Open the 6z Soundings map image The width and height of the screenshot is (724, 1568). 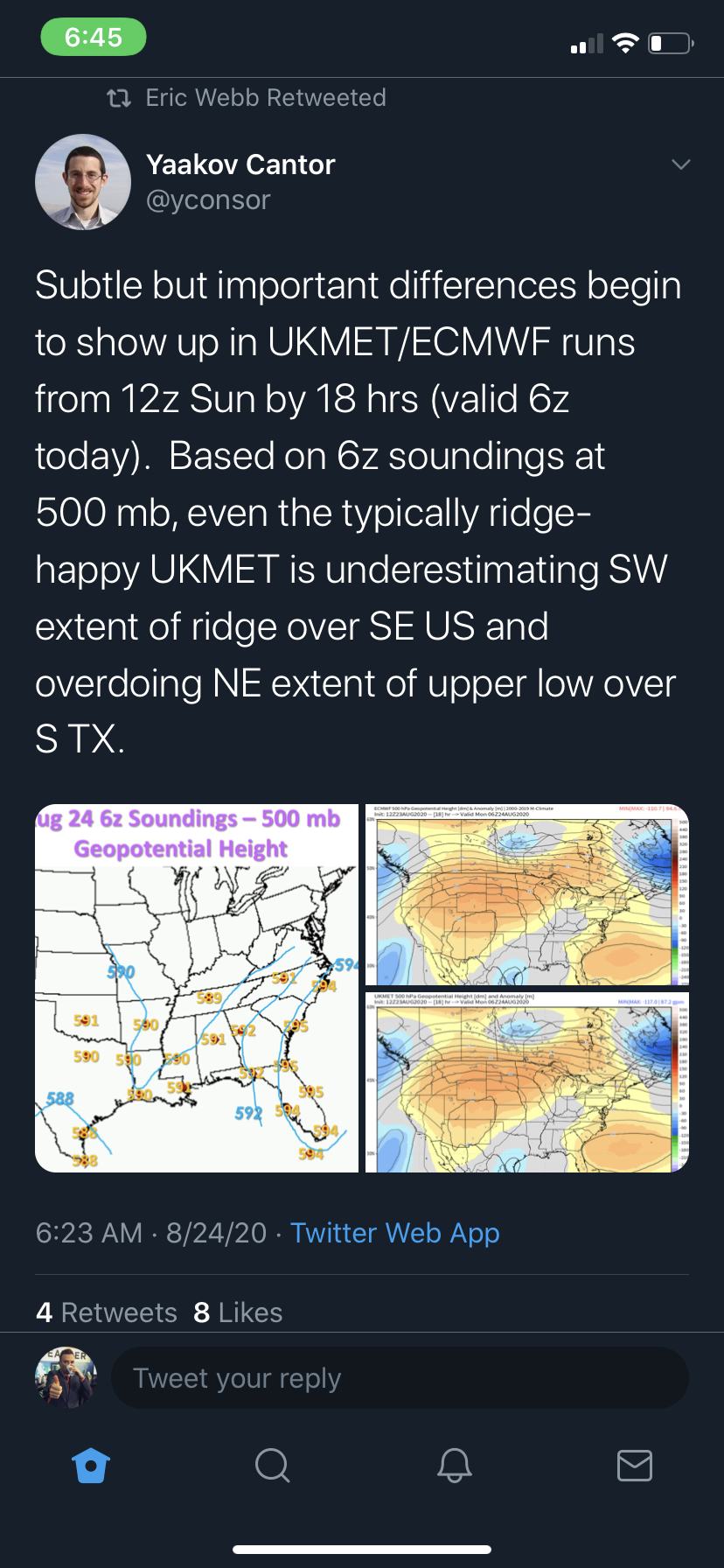coord(197,988)
